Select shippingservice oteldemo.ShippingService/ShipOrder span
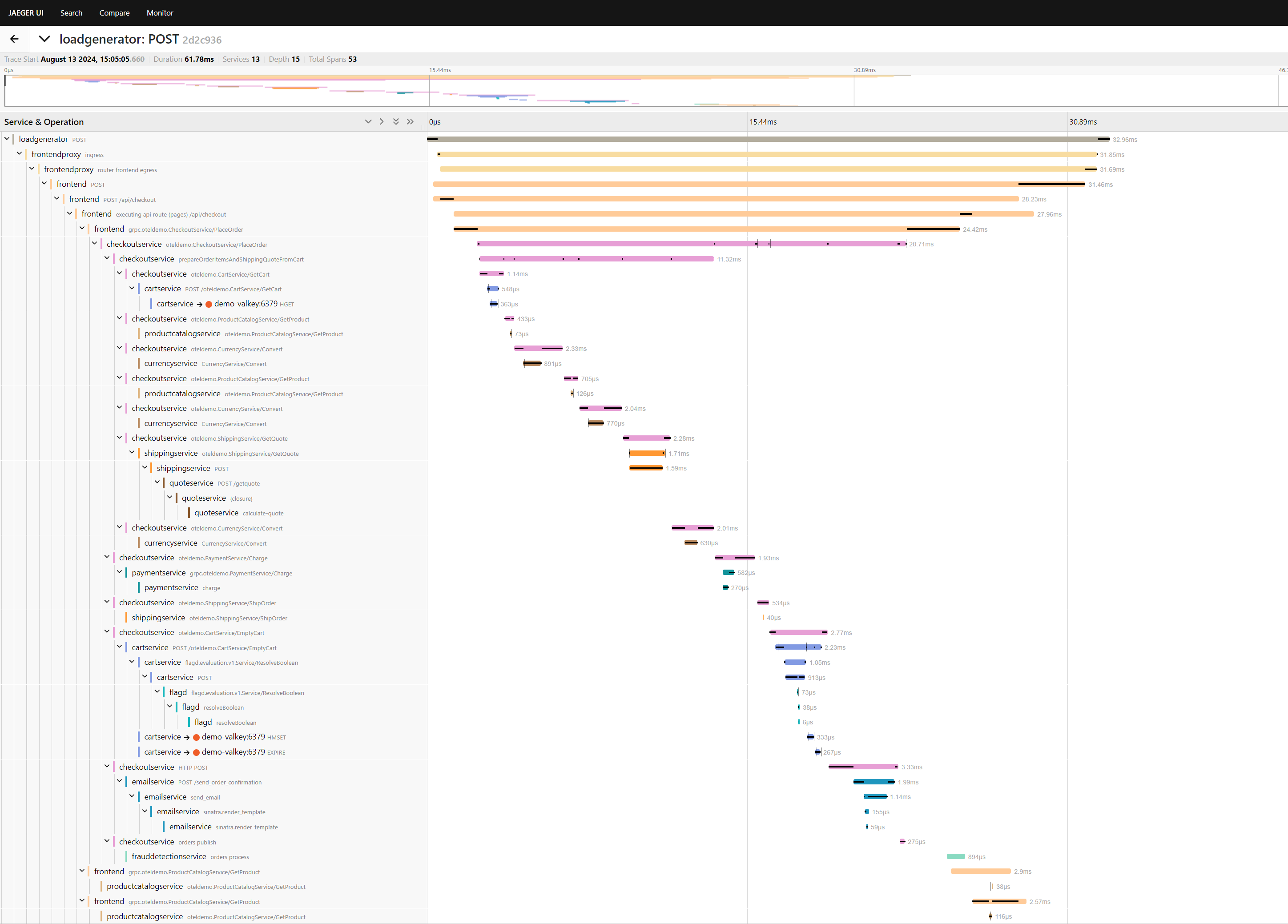Screen dimensions: 1288x924 (209, 618)
